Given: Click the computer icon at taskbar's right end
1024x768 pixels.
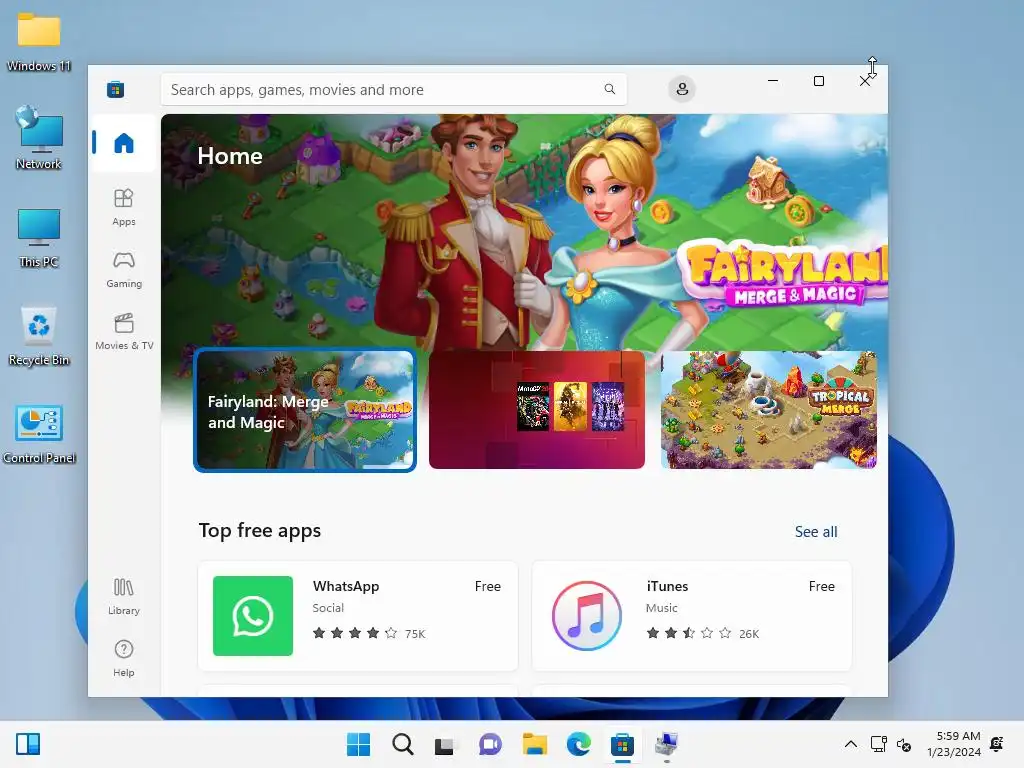Looking at the screenshot, I should (x=667, y=744).
